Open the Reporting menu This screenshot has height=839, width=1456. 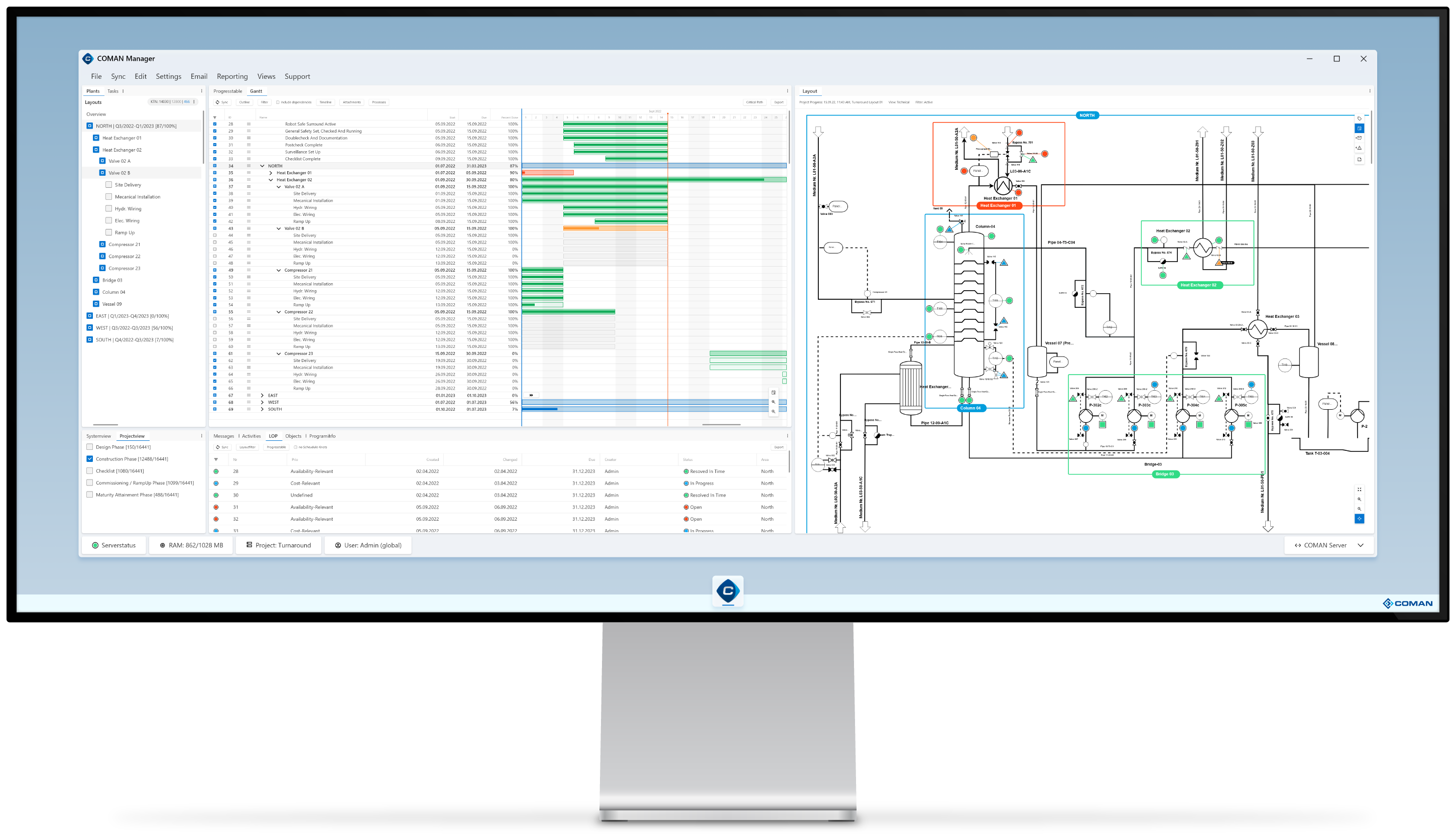(x=232, y=77)
